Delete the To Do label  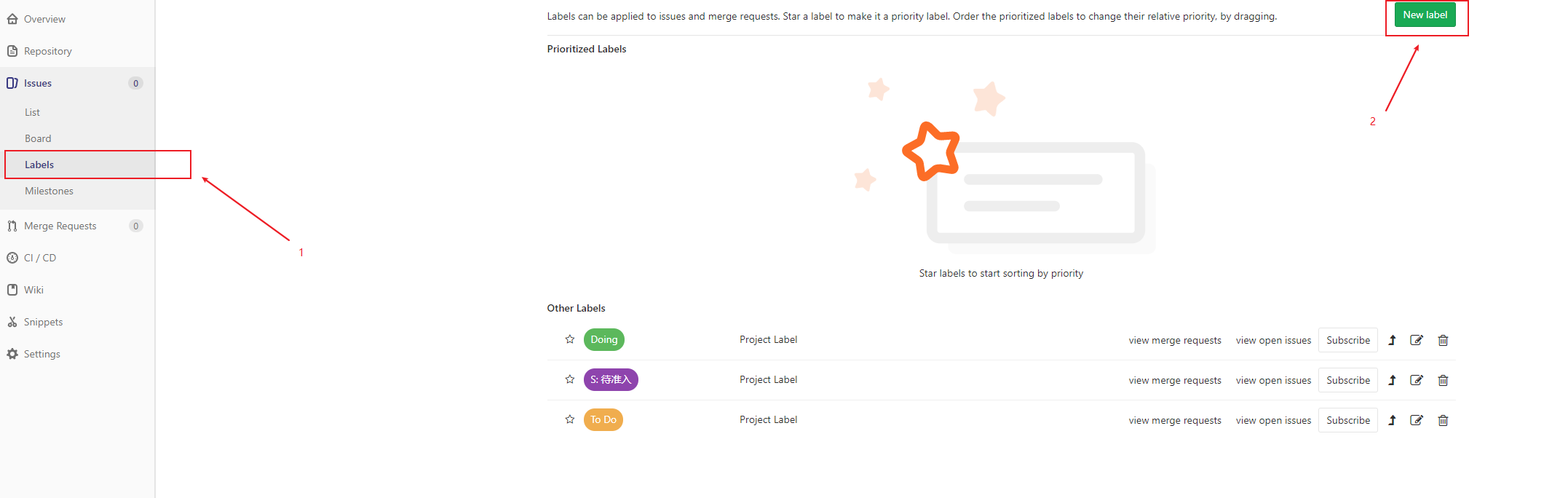pos(1443,420)
